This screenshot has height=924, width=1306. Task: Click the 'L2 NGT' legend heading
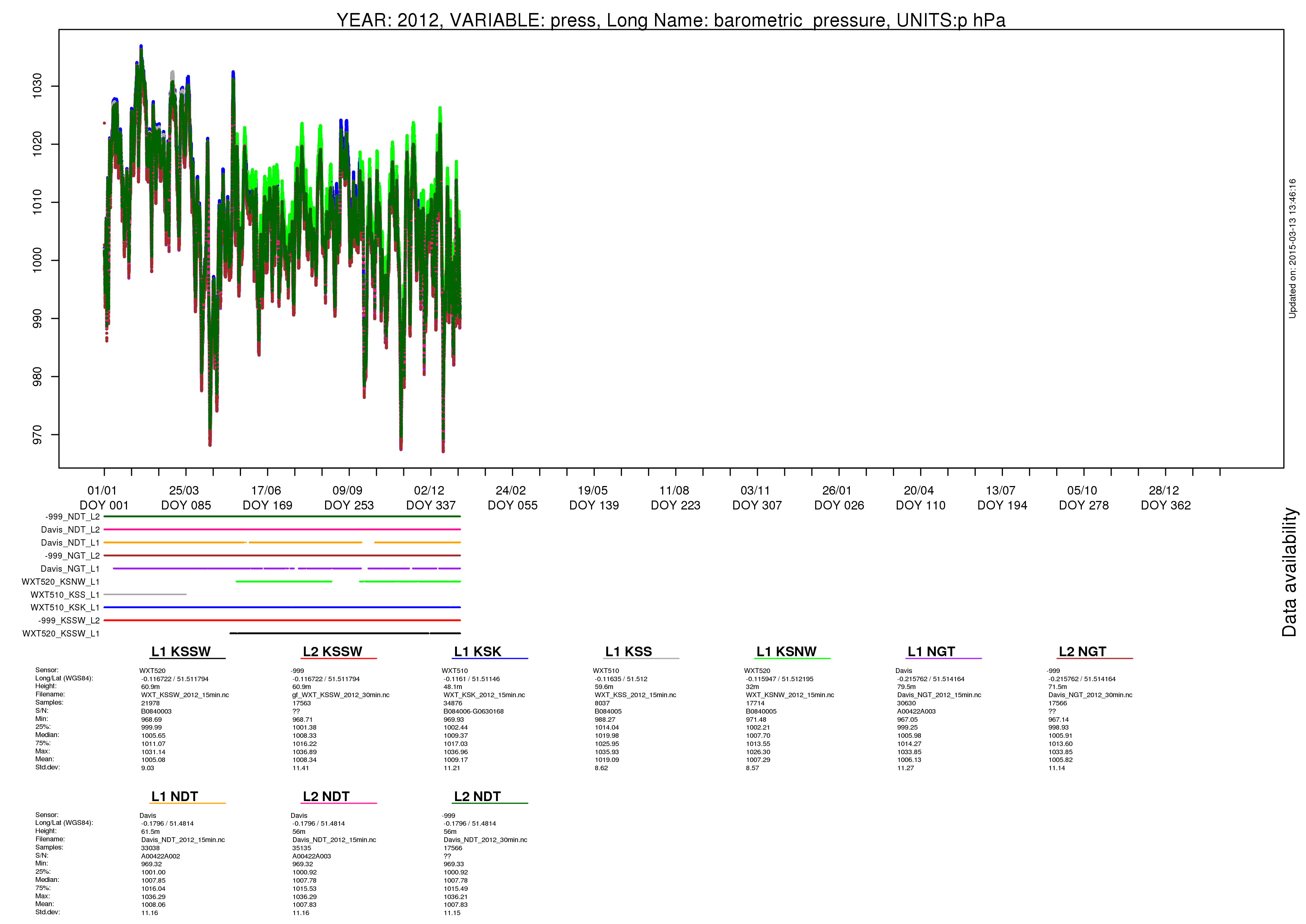tap(1083, 652)
